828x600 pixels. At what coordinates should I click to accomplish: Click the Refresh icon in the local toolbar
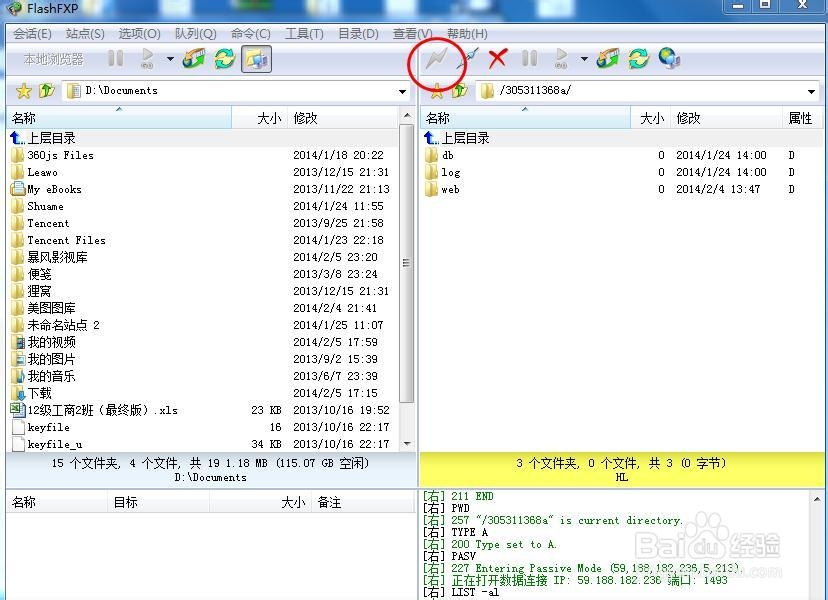[x=224, y=59]
